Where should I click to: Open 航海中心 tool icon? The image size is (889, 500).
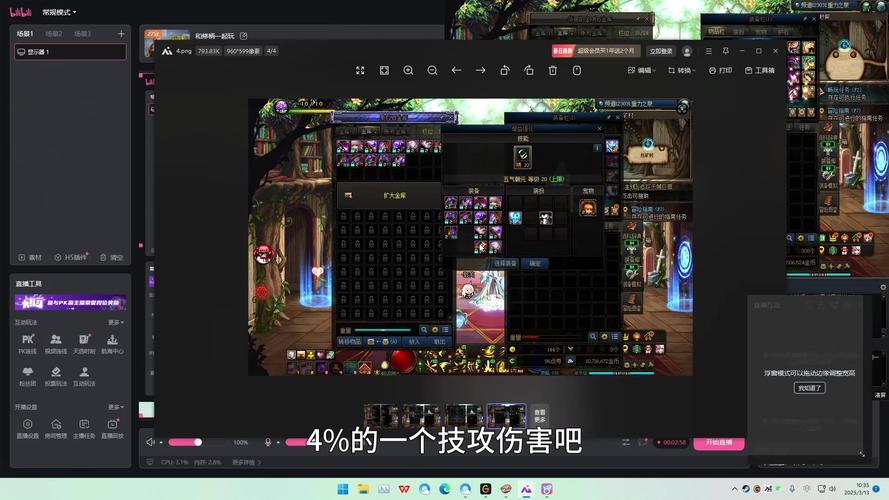tap(112, 344)
